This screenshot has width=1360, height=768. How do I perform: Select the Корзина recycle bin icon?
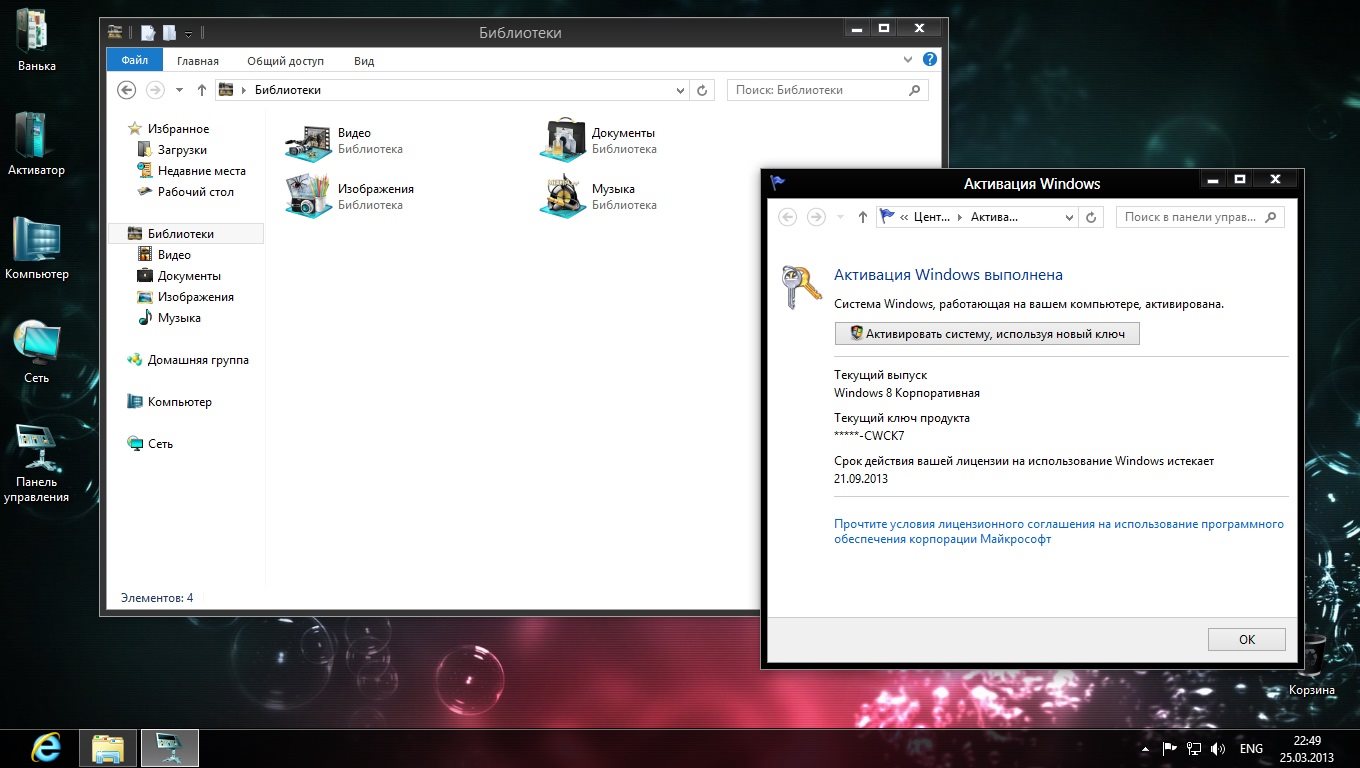tap(1311, 665)
